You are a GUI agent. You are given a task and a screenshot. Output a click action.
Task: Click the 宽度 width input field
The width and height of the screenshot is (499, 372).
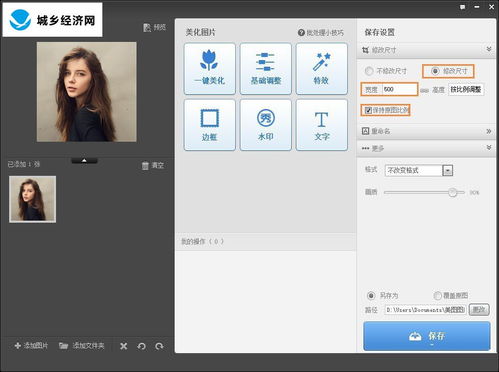pyautogui.click(x=400, y=89)
